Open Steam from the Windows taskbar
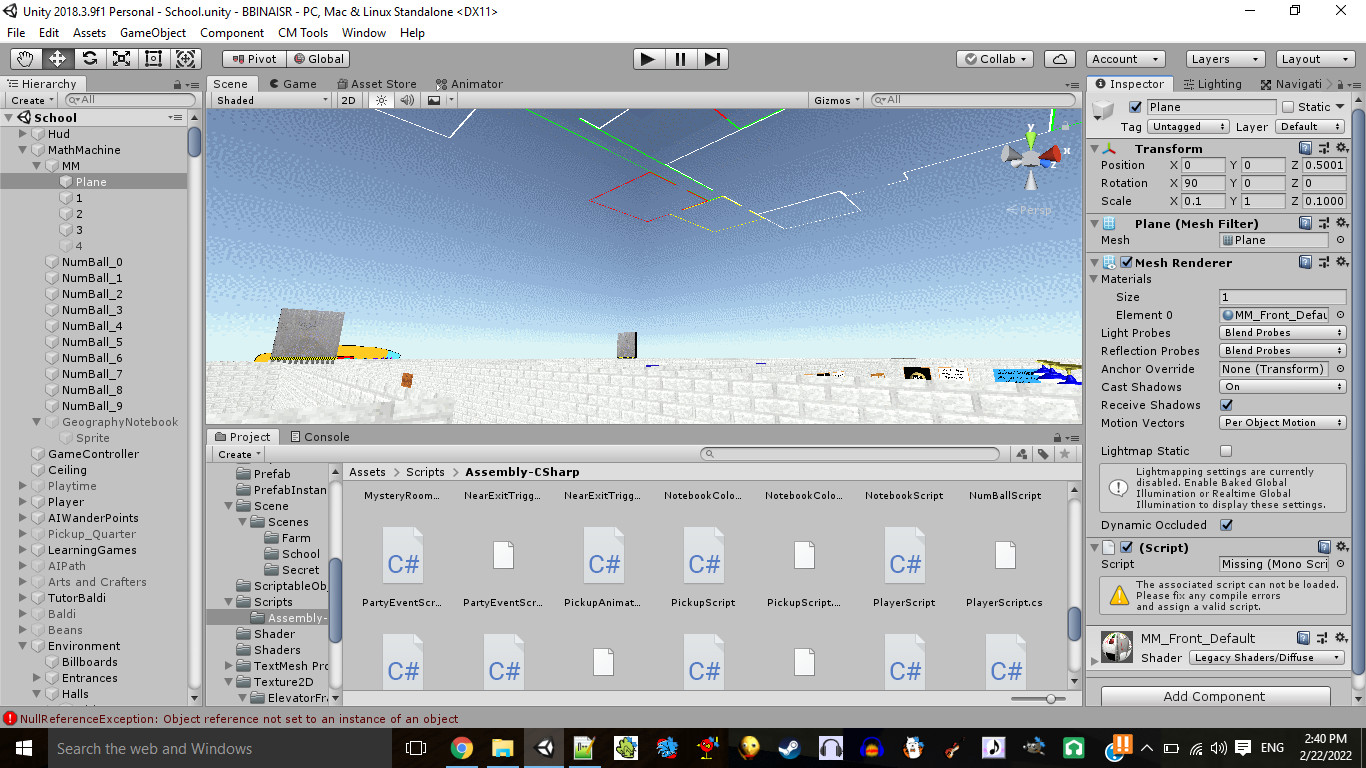The image size is (1366, 768). click(x=789, y=748)
